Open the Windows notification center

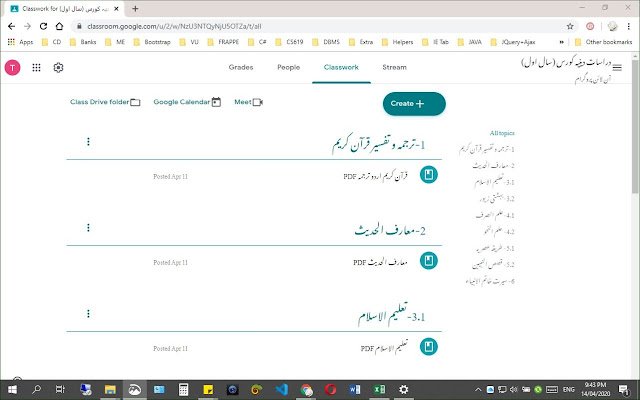coord(624,390)
